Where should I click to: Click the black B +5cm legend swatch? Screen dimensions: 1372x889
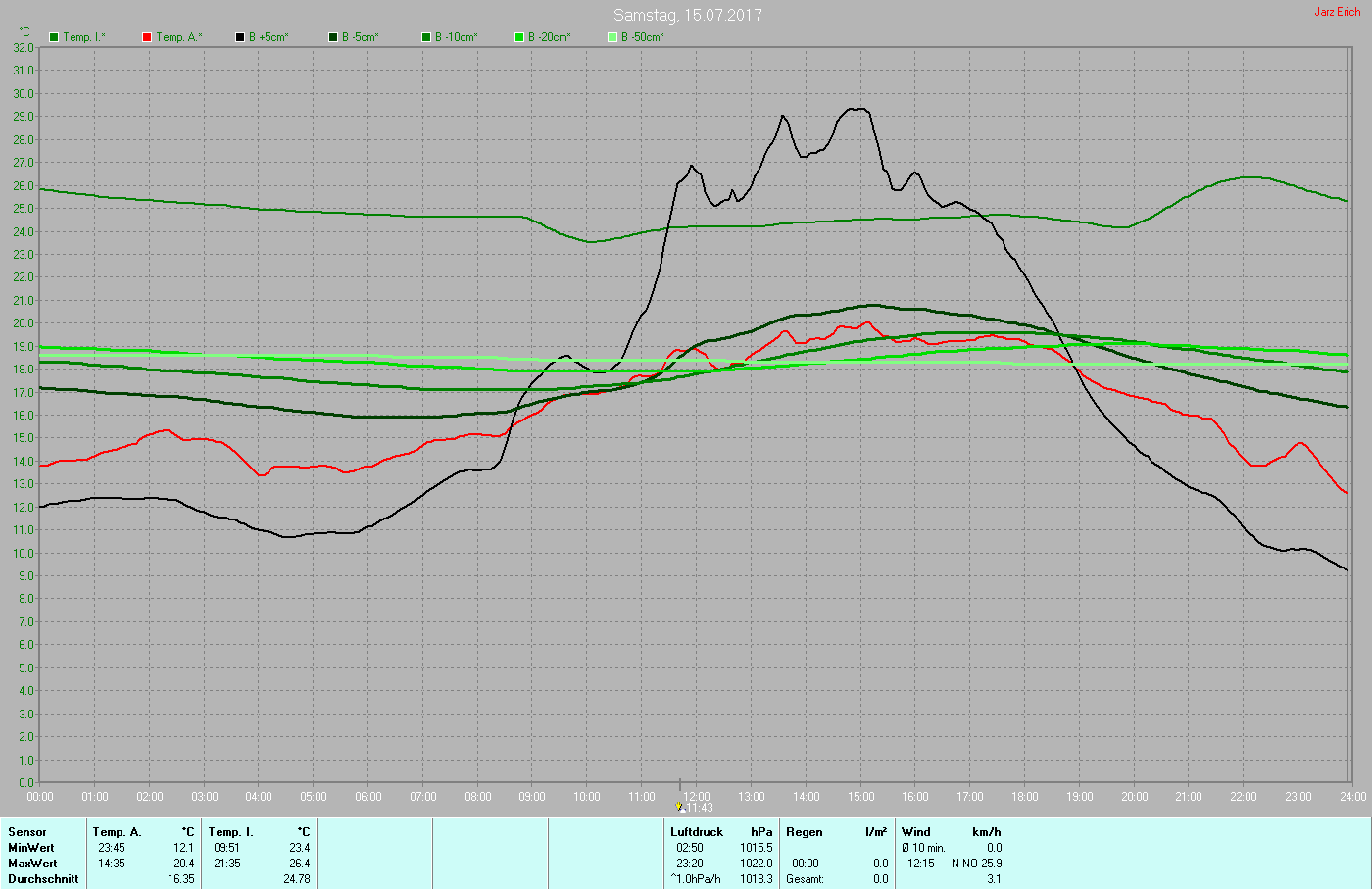tap(240, 37)
